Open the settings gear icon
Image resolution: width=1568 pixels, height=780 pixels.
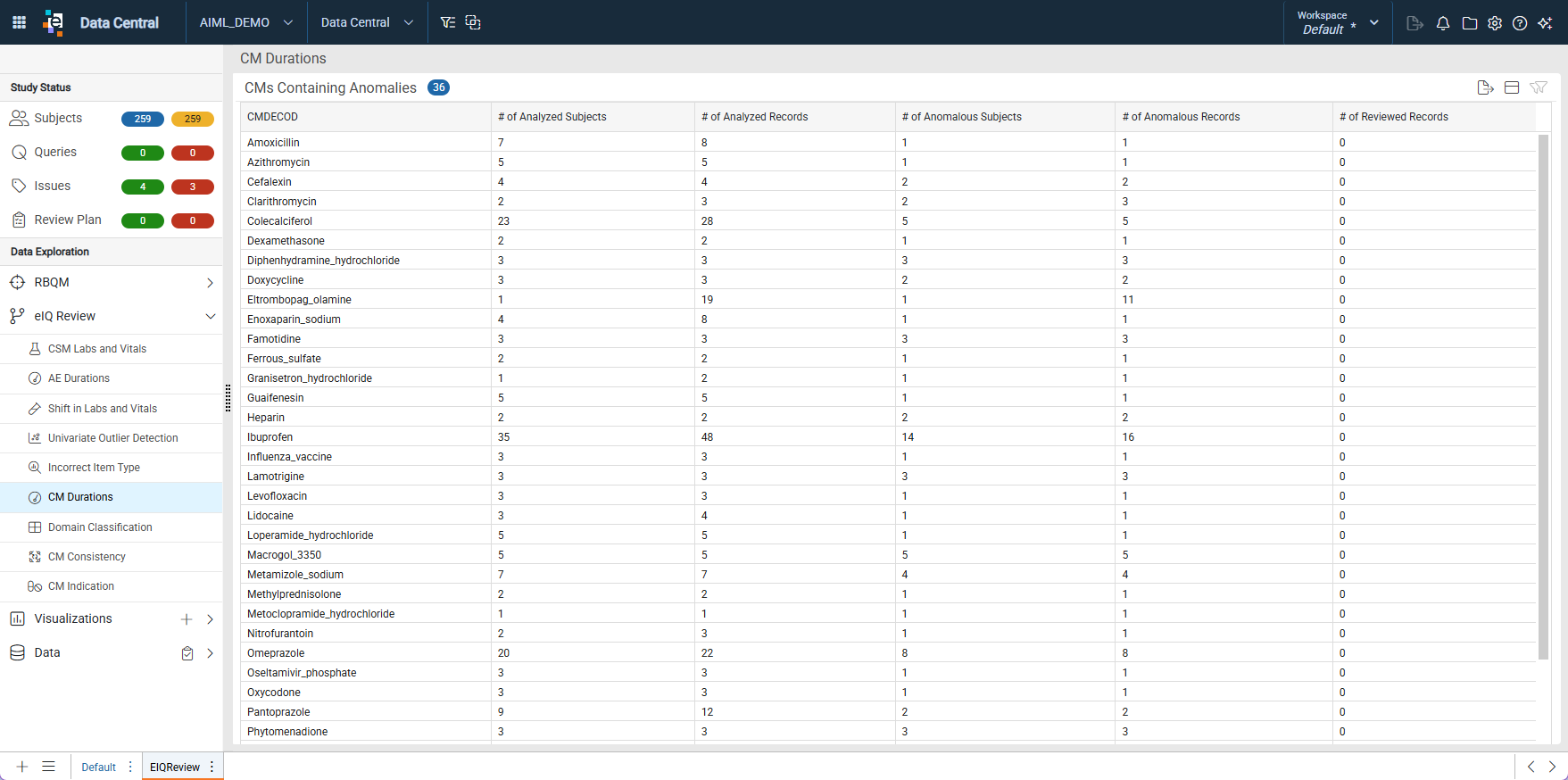tap(1495, 23)
